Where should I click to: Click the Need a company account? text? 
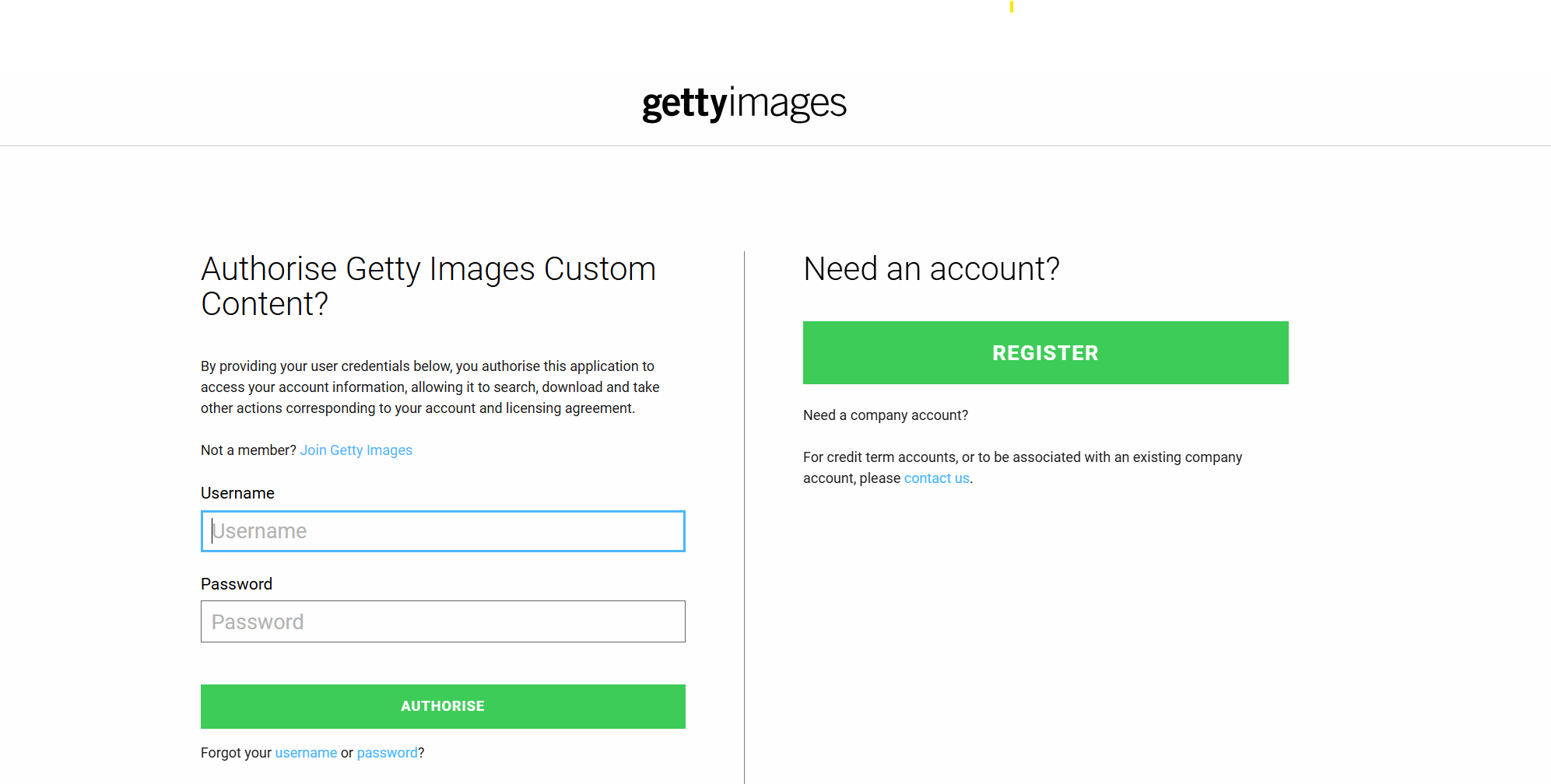(886, 415)
